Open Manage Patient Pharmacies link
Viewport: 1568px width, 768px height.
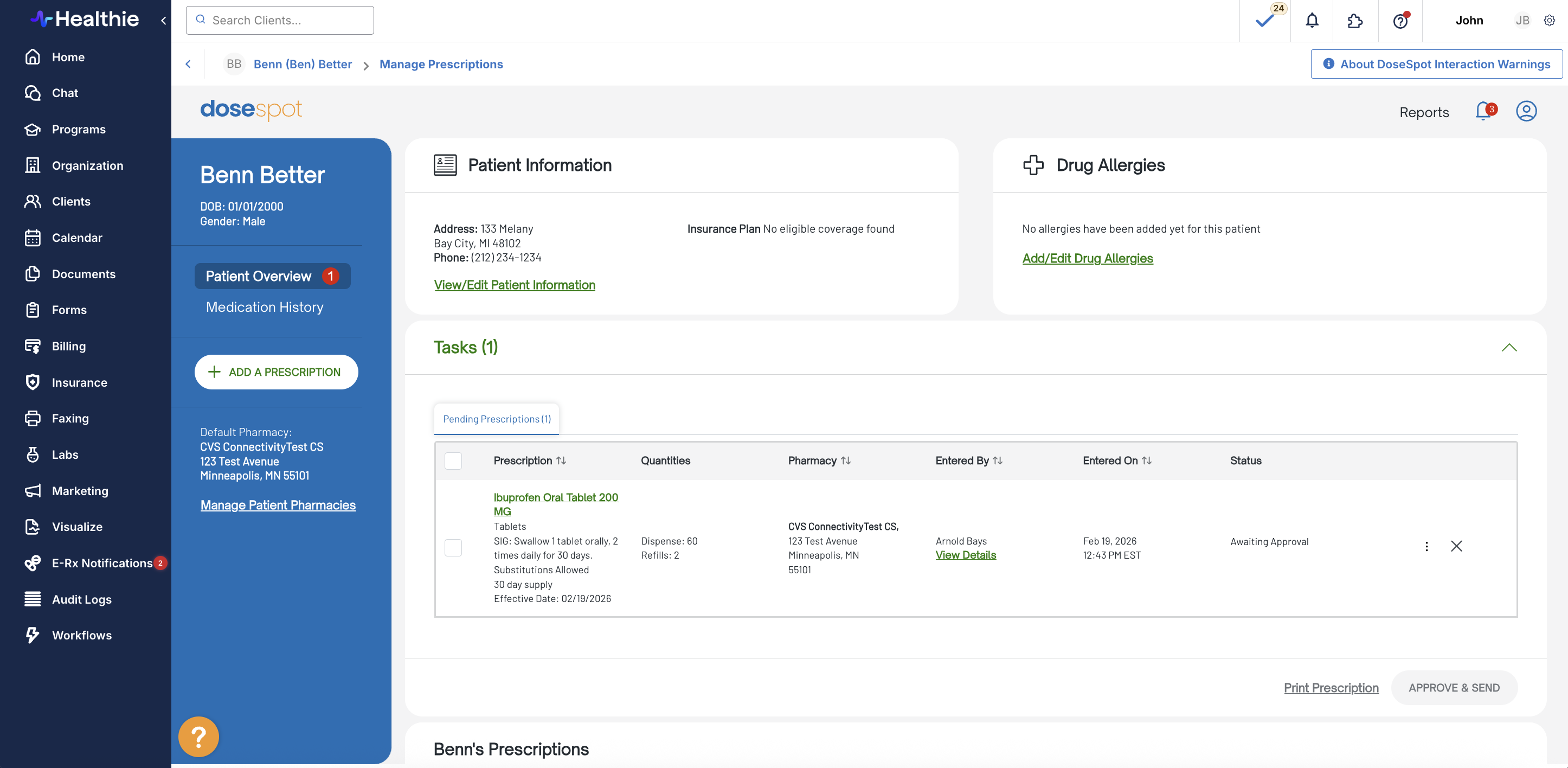(x=278, y=505)
